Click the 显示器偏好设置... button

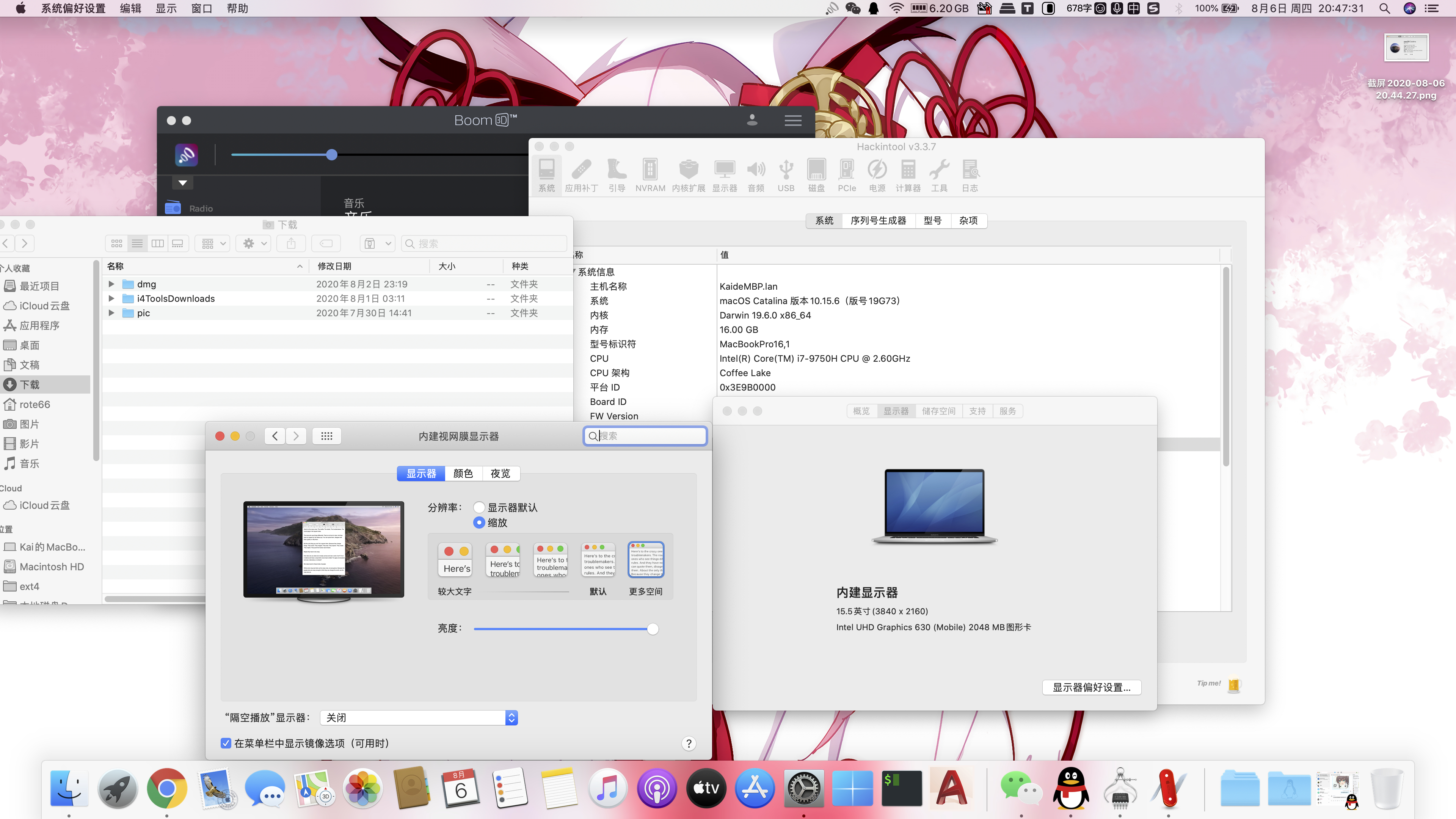[x=1092, y=687]
